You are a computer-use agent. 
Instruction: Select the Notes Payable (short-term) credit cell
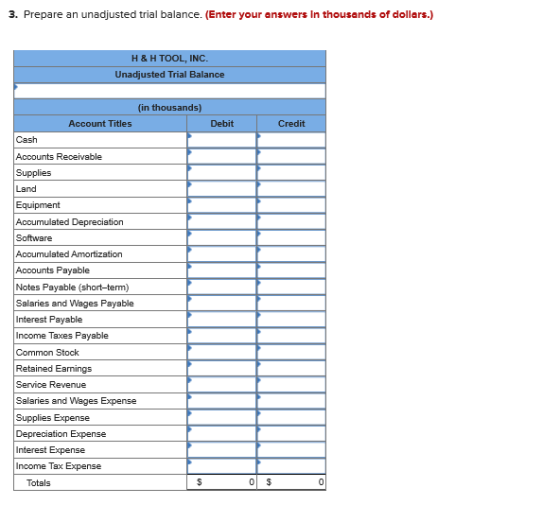coord(291,287)
